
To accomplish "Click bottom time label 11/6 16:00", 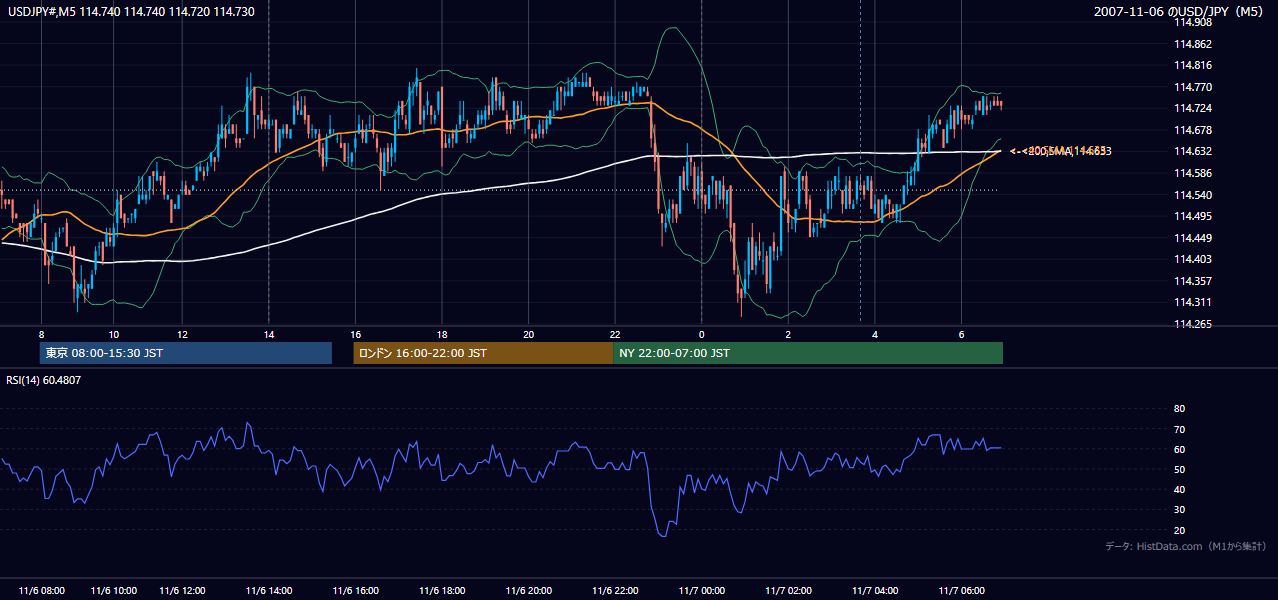I will tap(355, 590).
